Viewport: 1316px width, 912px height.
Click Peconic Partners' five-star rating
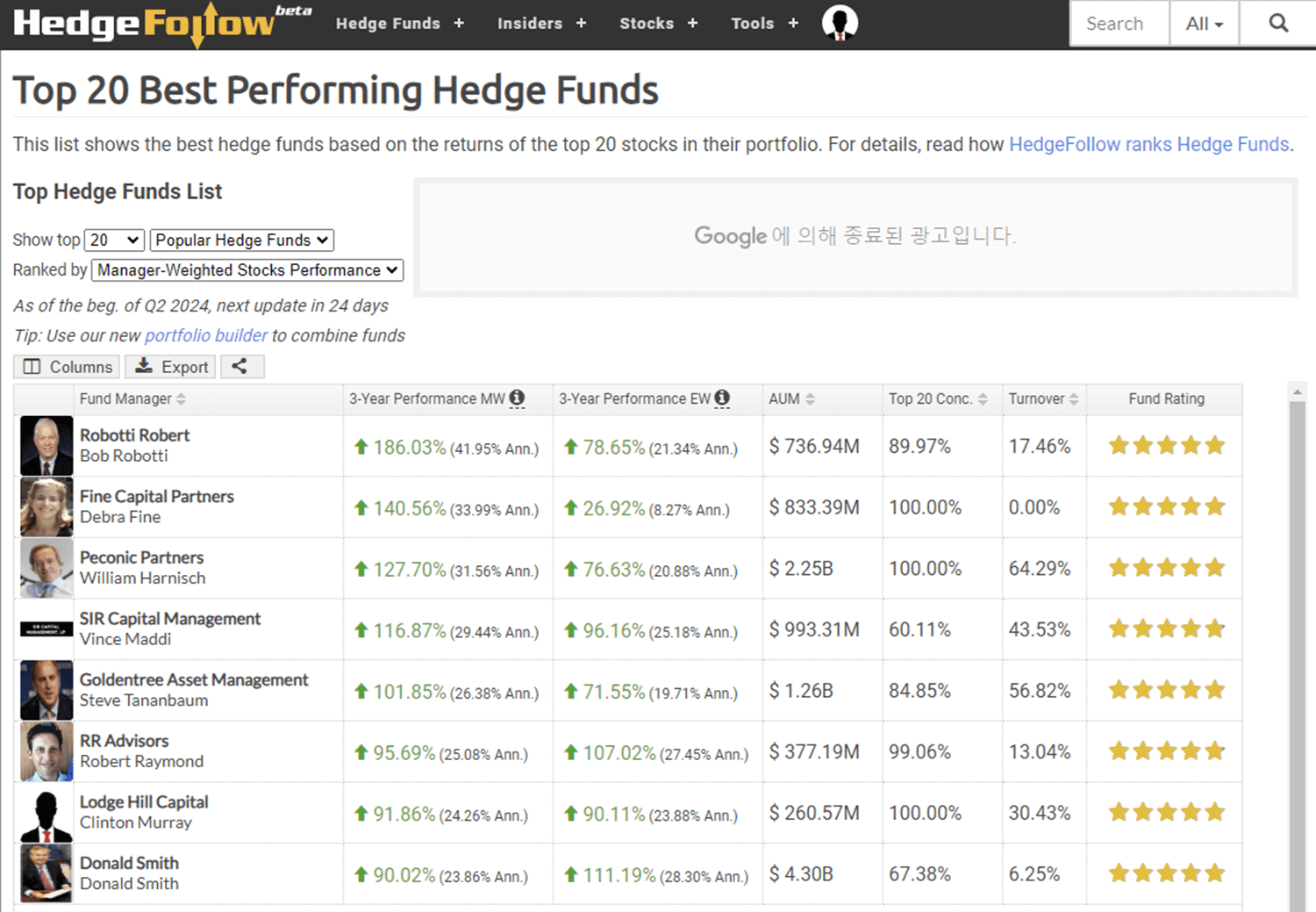[x=1166, y=568]
